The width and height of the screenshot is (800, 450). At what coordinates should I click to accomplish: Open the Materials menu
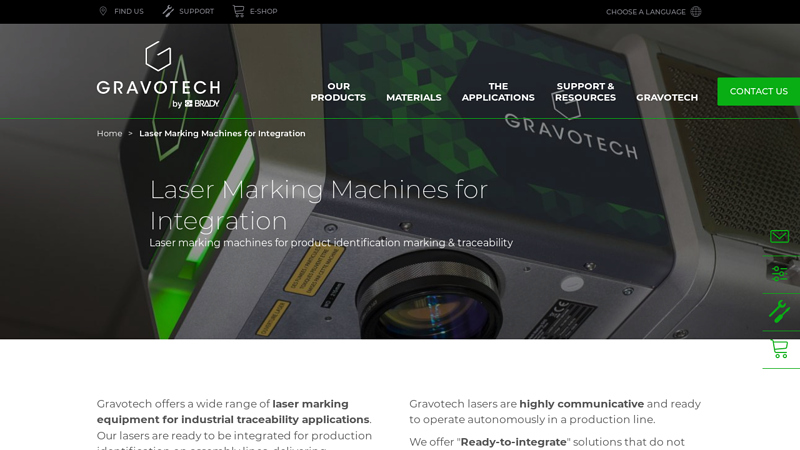point(414,97)
